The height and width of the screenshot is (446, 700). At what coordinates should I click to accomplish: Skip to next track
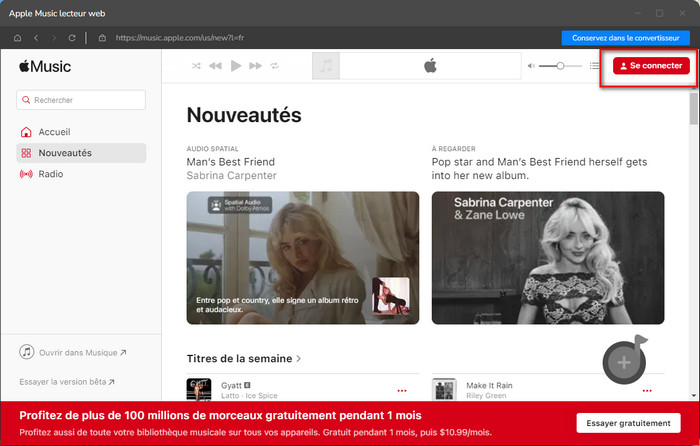click(255, 66)
